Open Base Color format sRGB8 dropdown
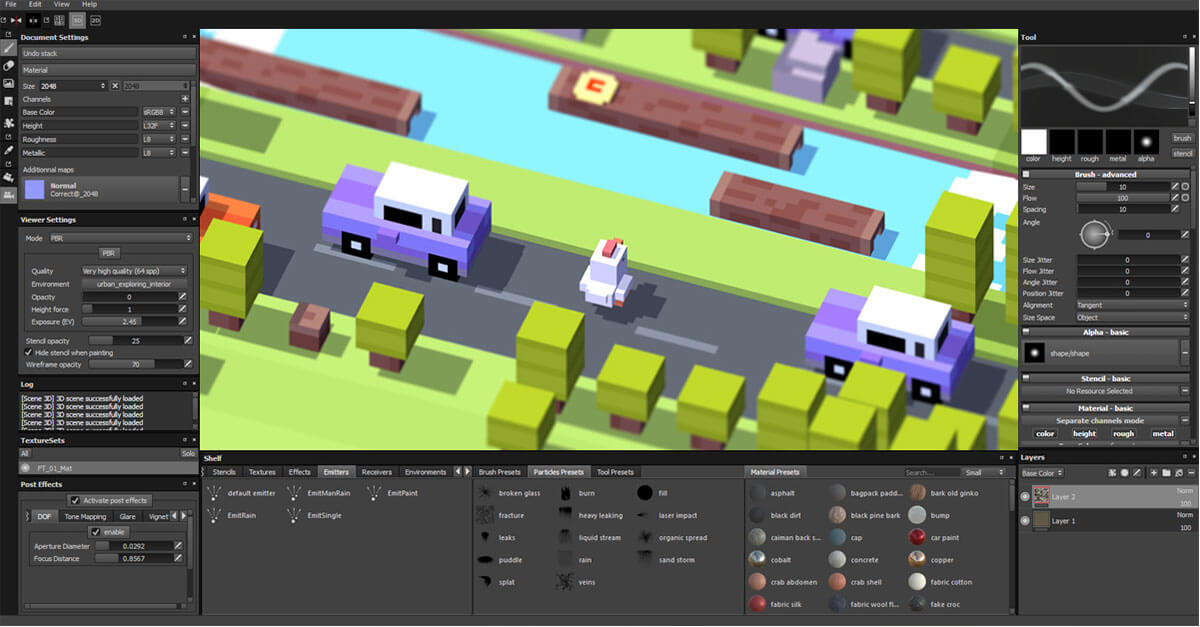Image resolution: width=1200 pixels, height=627 pixels. pyautogui.click(x=160, y=112)
